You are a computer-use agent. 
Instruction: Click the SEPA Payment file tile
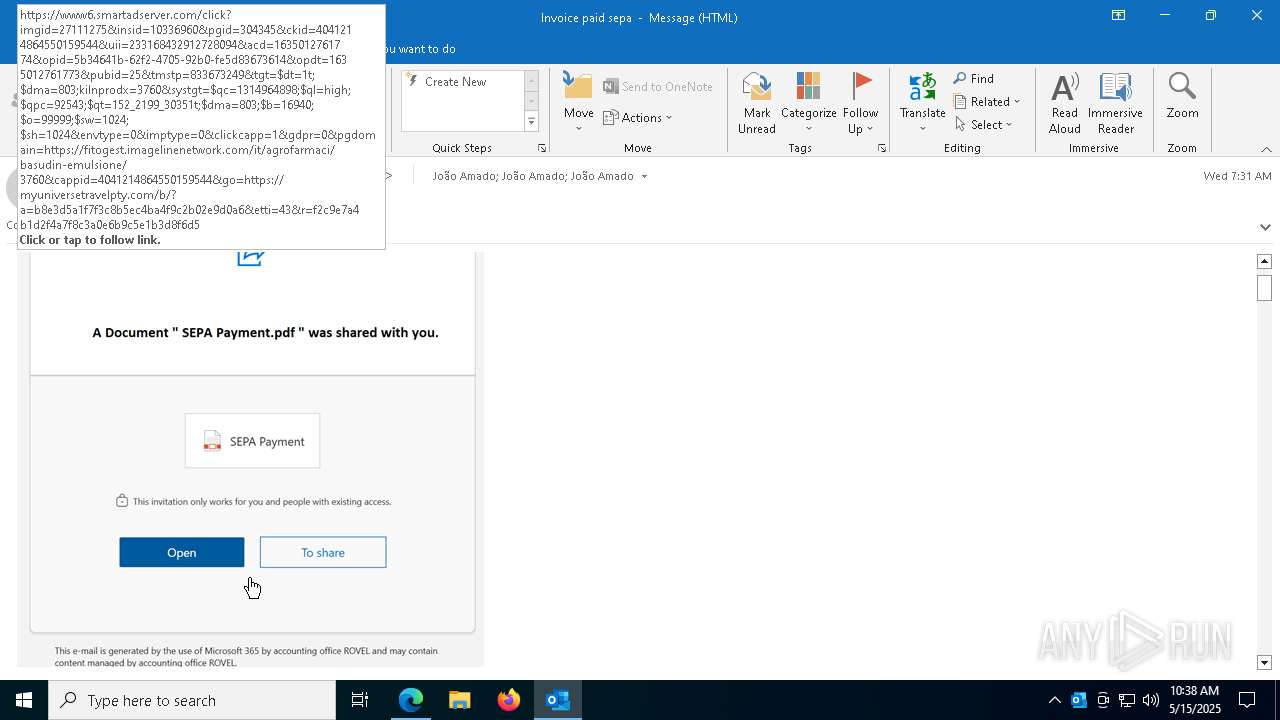coord(252,441)
